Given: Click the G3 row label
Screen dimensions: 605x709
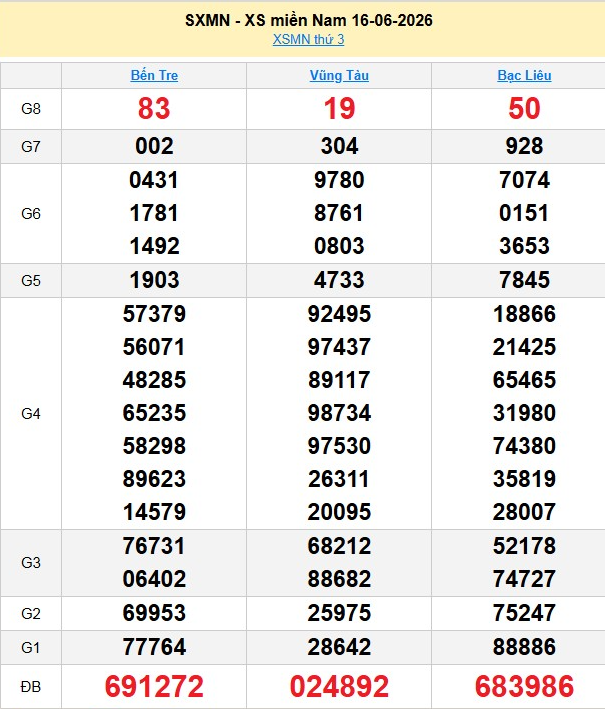Looking at the screenshot, I should [x=31, y=562].
